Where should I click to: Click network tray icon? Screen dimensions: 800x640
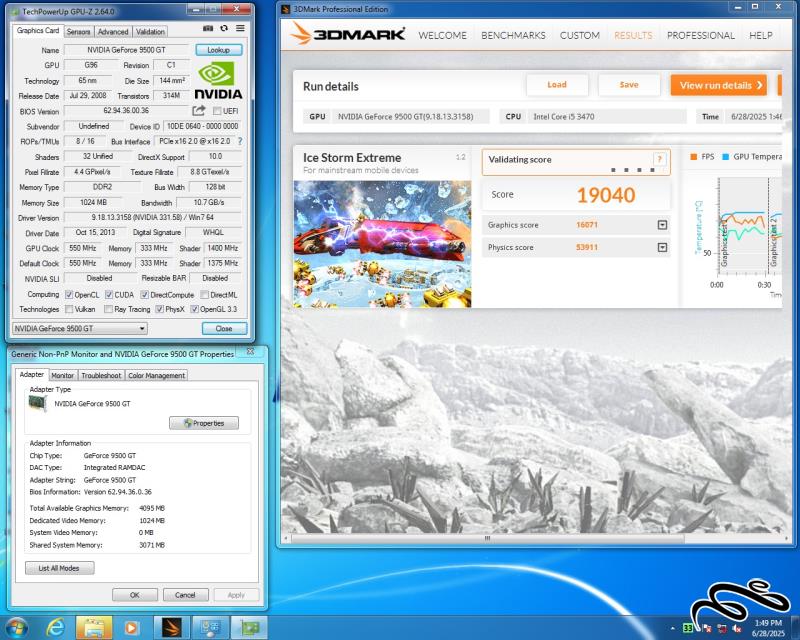click(722, 628)
